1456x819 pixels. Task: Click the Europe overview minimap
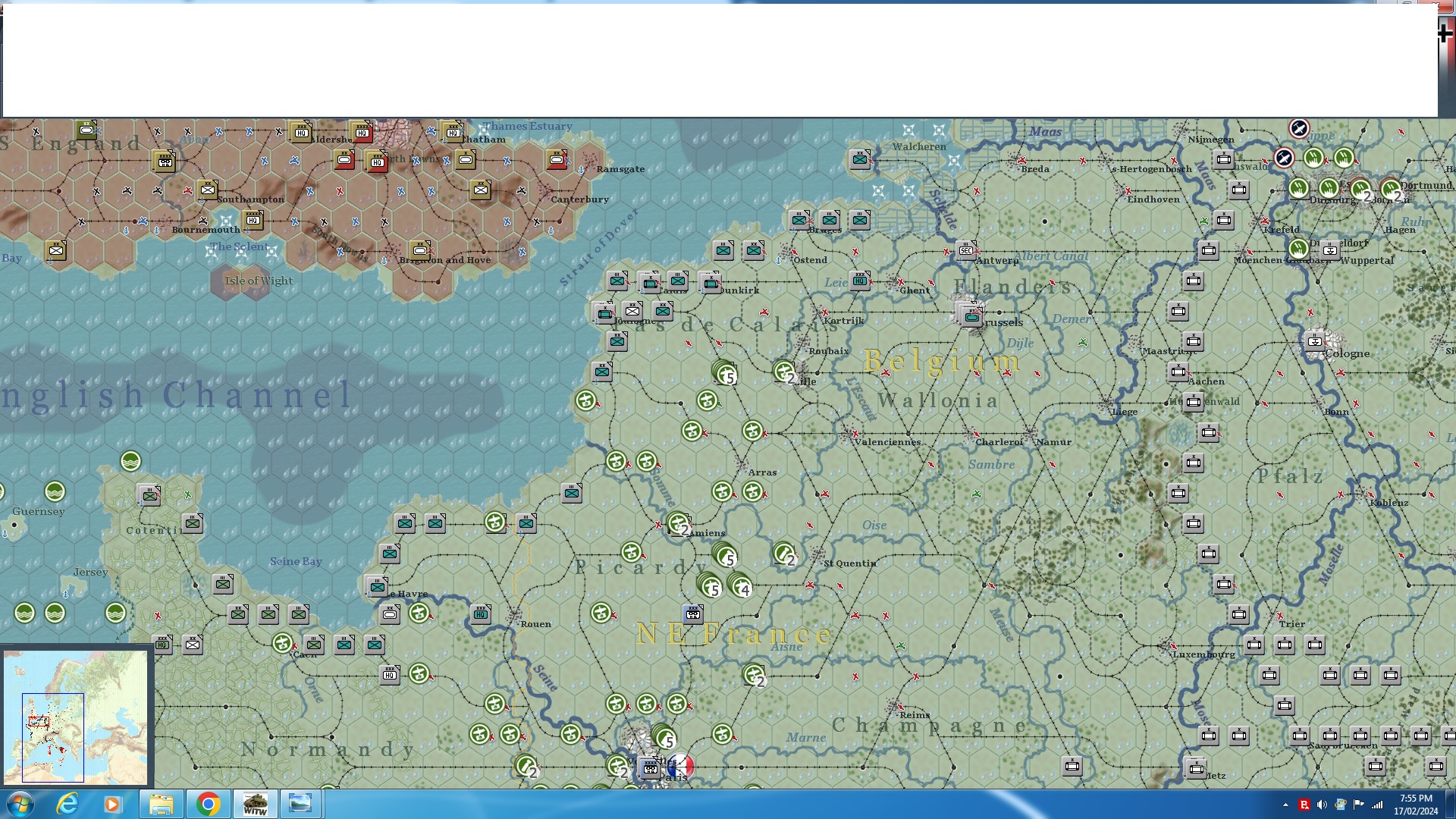click(76, 717)
